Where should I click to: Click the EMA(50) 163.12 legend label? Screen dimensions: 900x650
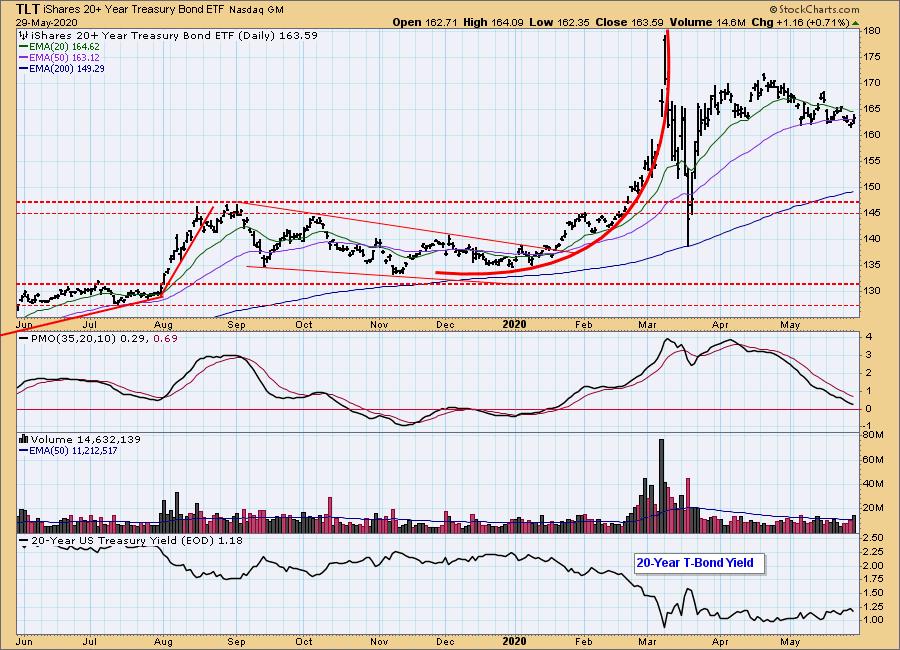pos(64,57)
